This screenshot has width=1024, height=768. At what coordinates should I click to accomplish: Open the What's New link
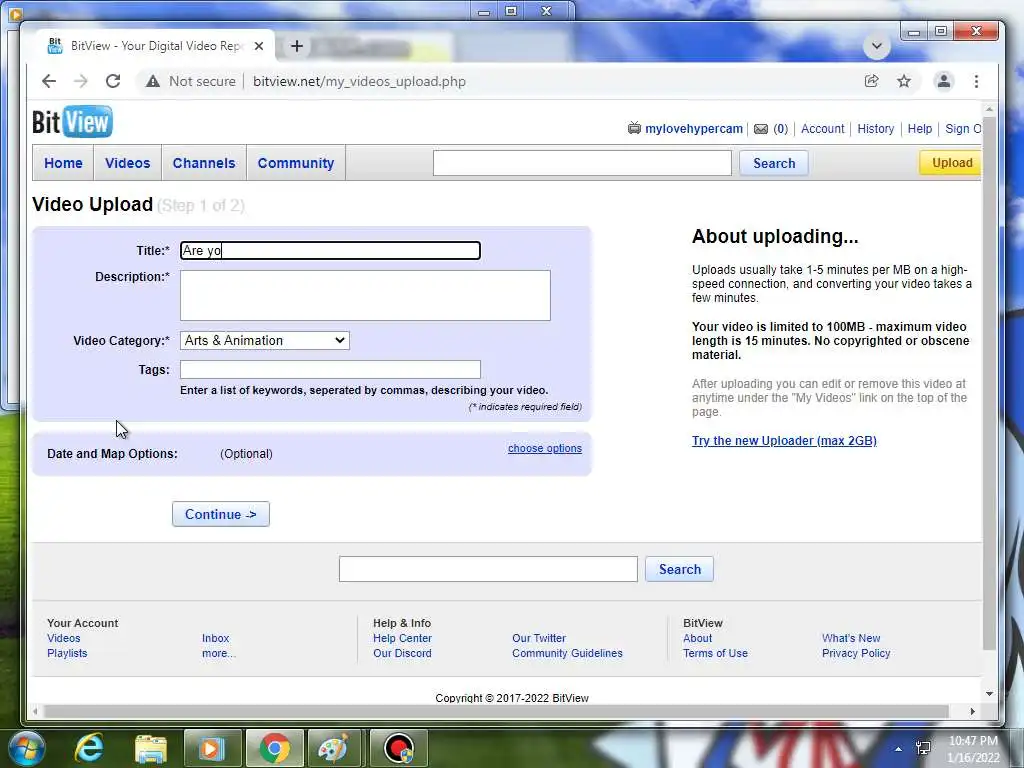coord(851,638)
